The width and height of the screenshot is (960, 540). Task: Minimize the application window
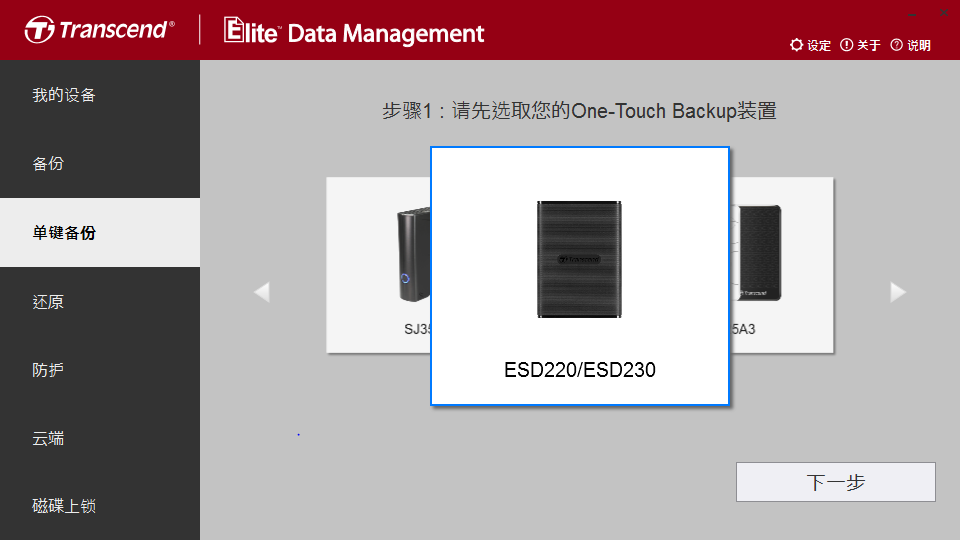[x=912, y=13]
